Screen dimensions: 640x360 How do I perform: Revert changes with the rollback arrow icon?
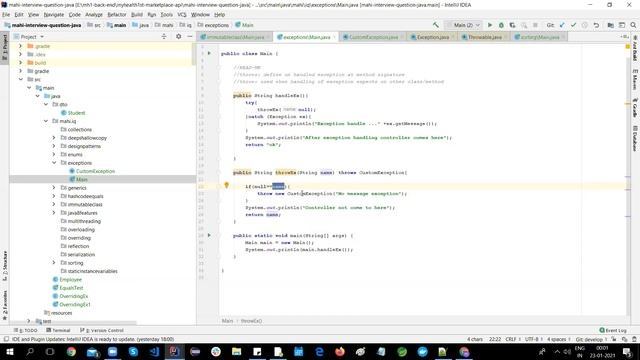(x=596, y=25)
